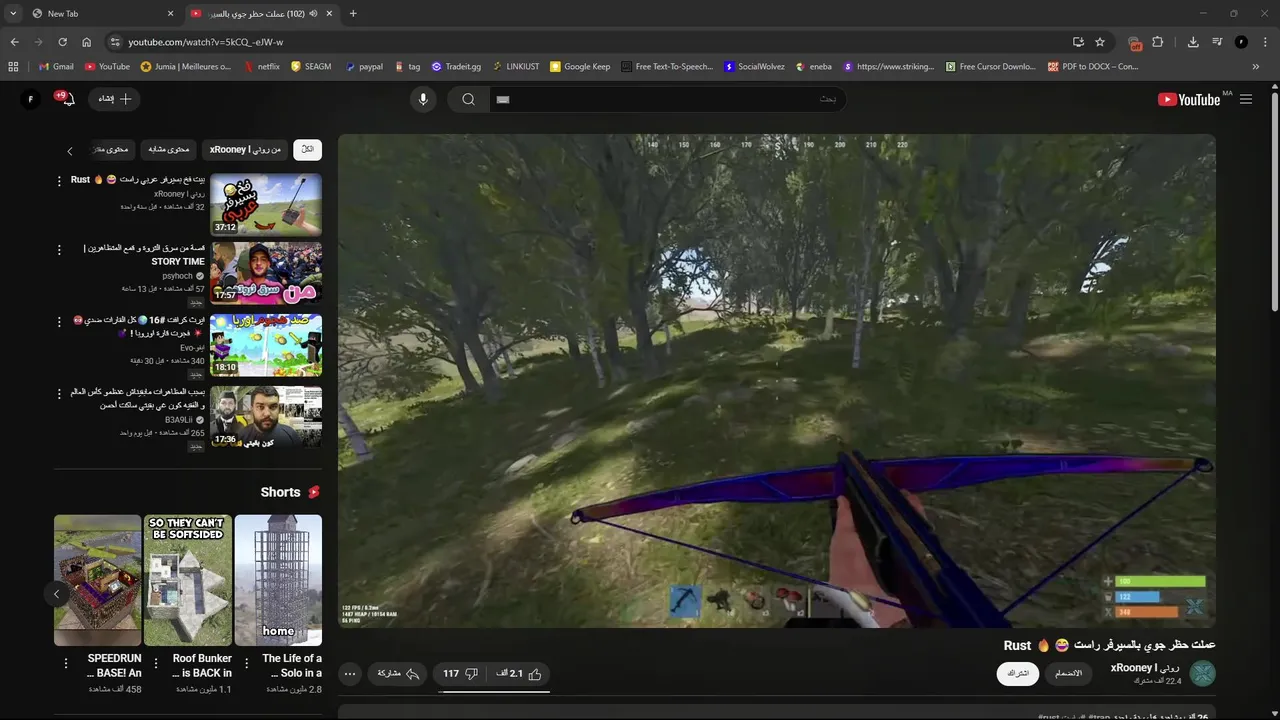Open browser downloads icon
Viewport: 1280px width, 720px height.
(x=1193, y=42)
